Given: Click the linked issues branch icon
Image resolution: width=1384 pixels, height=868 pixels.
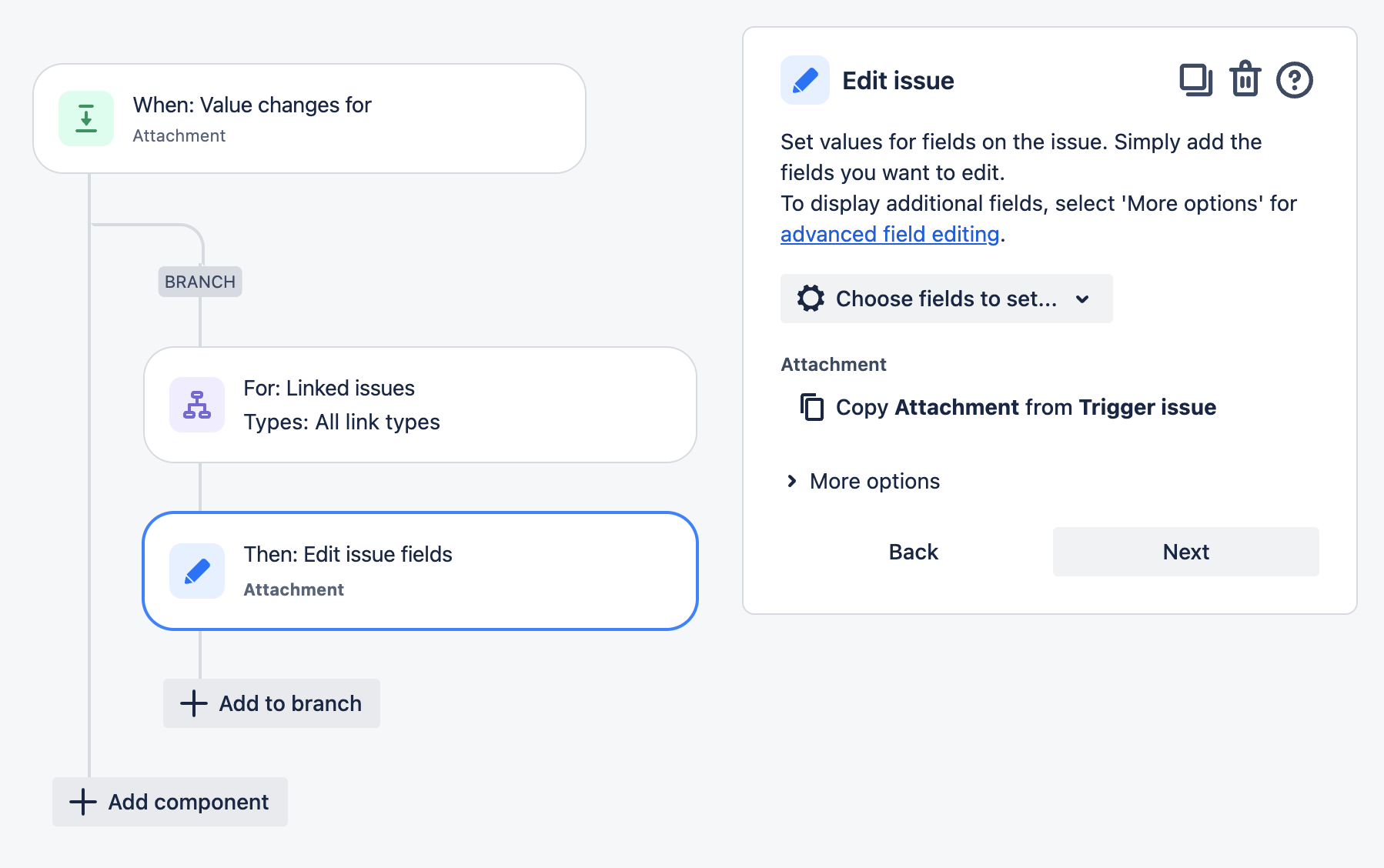Looking at the screenshot, I should 196,404.
